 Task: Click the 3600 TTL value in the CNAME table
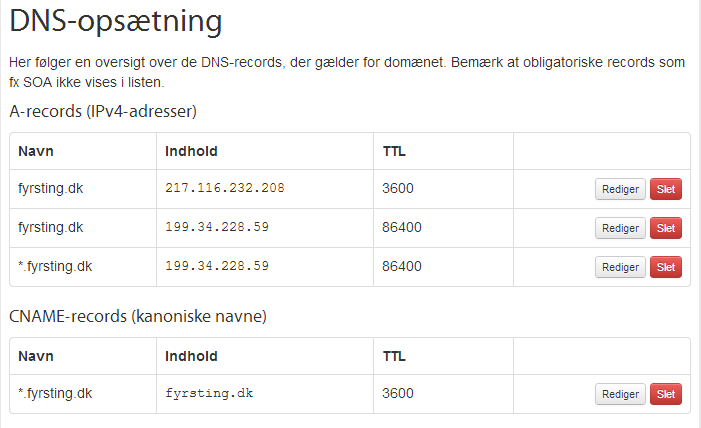[x=398, y=394]
